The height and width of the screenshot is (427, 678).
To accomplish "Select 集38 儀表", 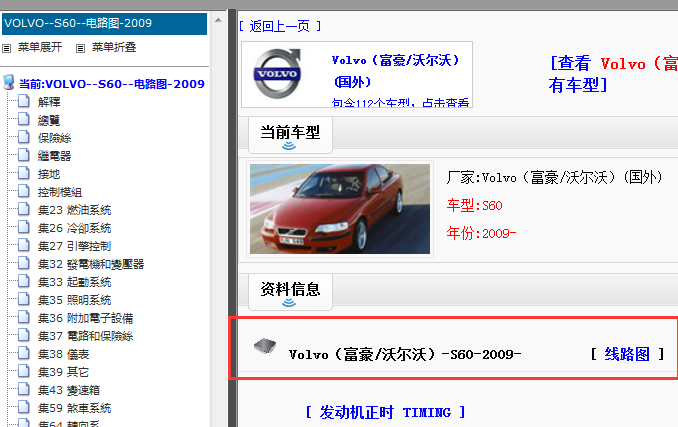I will tap(63, 354).
